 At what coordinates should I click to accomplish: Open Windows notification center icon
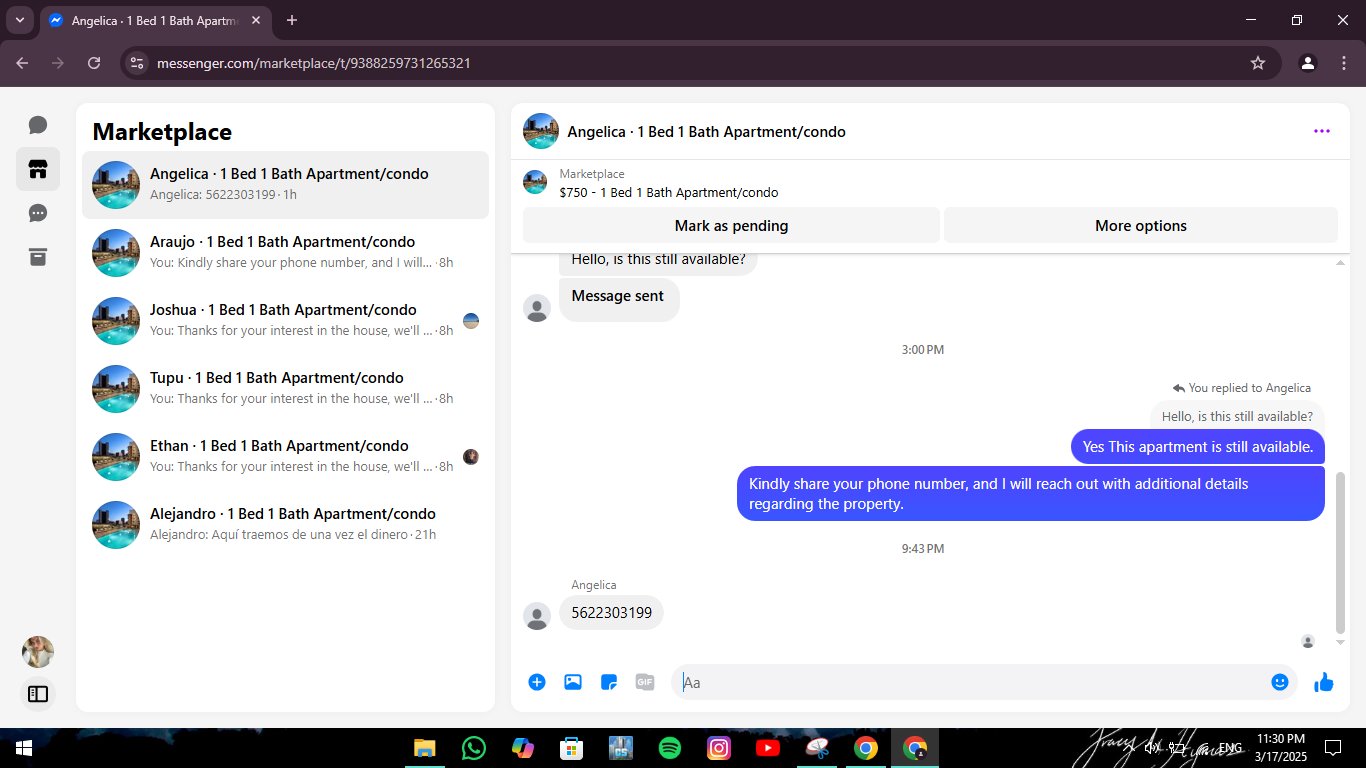[1332, 748]
